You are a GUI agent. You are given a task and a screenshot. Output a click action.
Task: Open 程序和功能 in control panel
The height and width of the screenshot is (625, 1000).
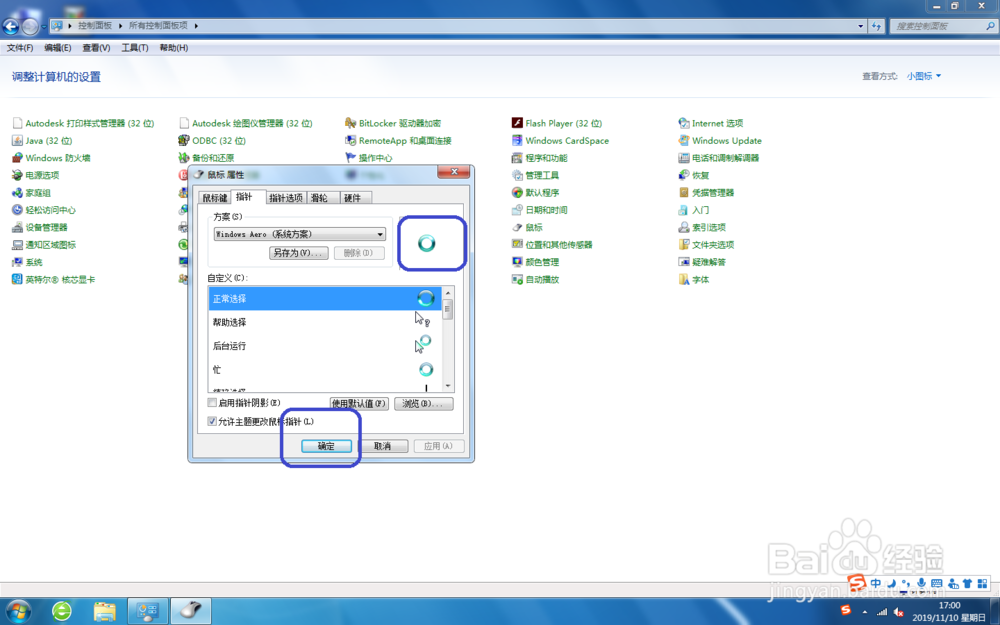[540, 158]
